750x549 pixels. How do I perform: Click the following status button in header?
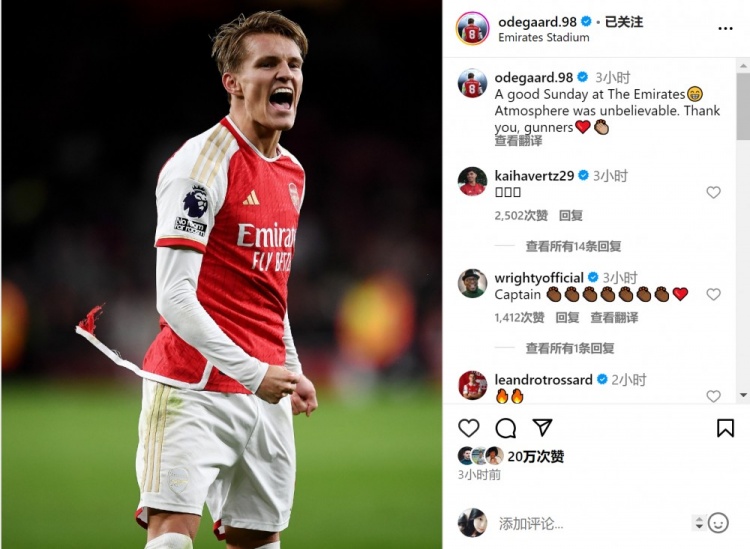tap(624, 22)
